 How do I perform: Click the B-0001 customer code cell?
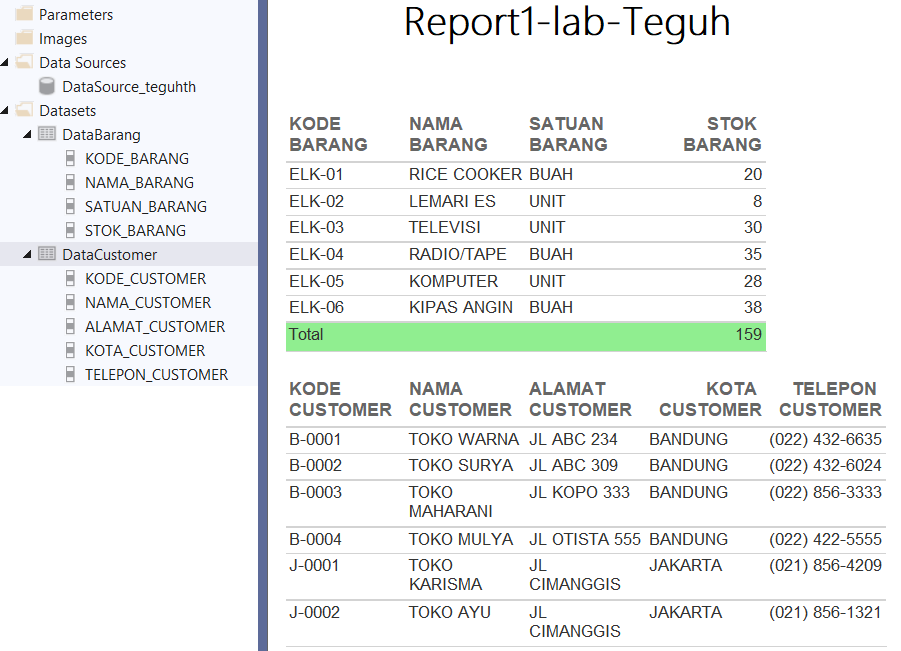(x=315, y=439)
